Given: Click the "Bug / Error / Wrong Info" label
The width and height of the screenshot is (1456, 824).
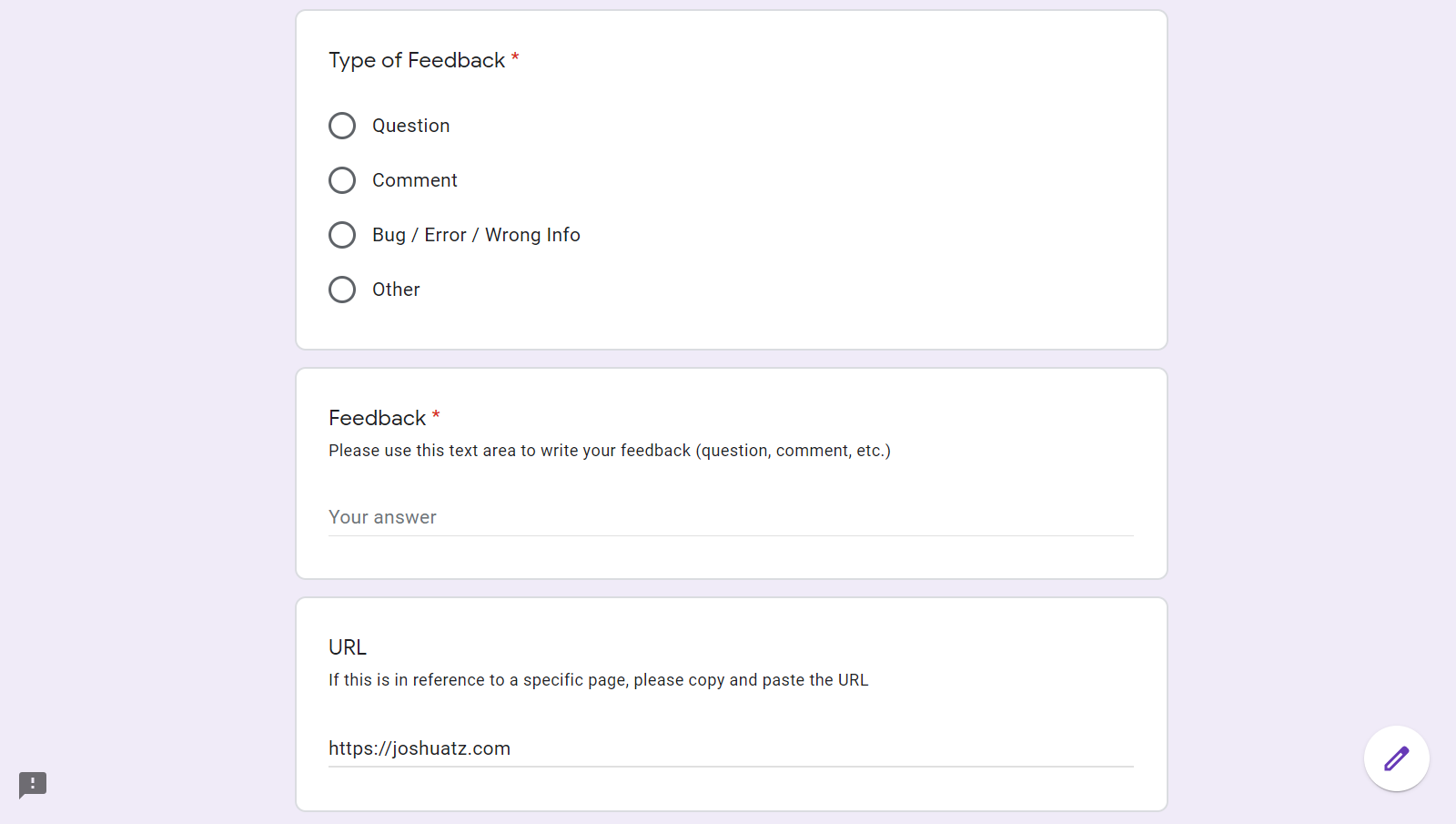Looking at the screenshot, I should [x=476, y=235].
